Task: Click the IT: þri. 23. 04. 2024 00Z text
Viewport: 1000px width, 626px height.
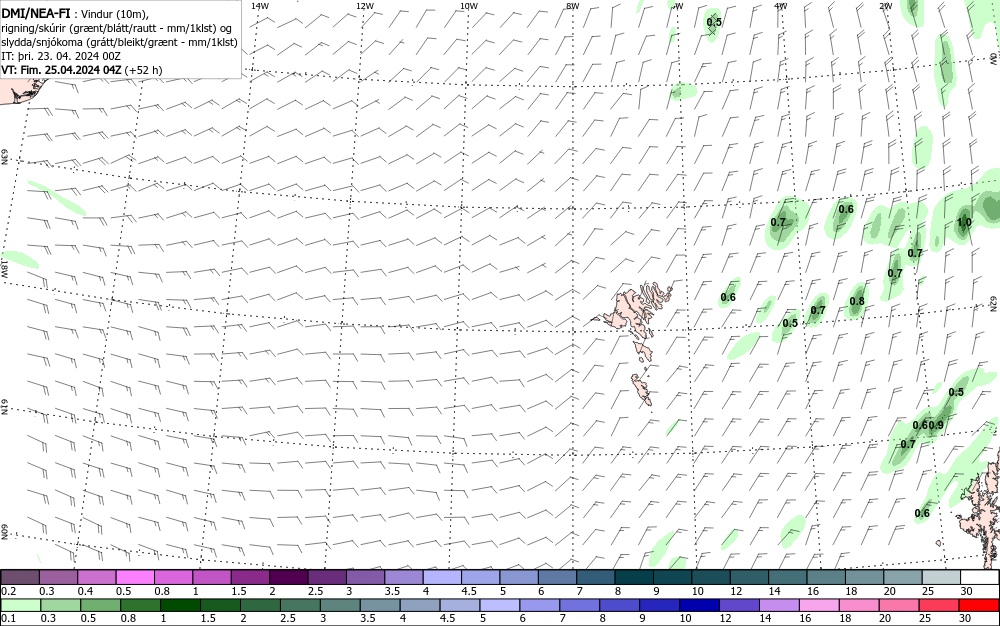Action: point(61,56)
